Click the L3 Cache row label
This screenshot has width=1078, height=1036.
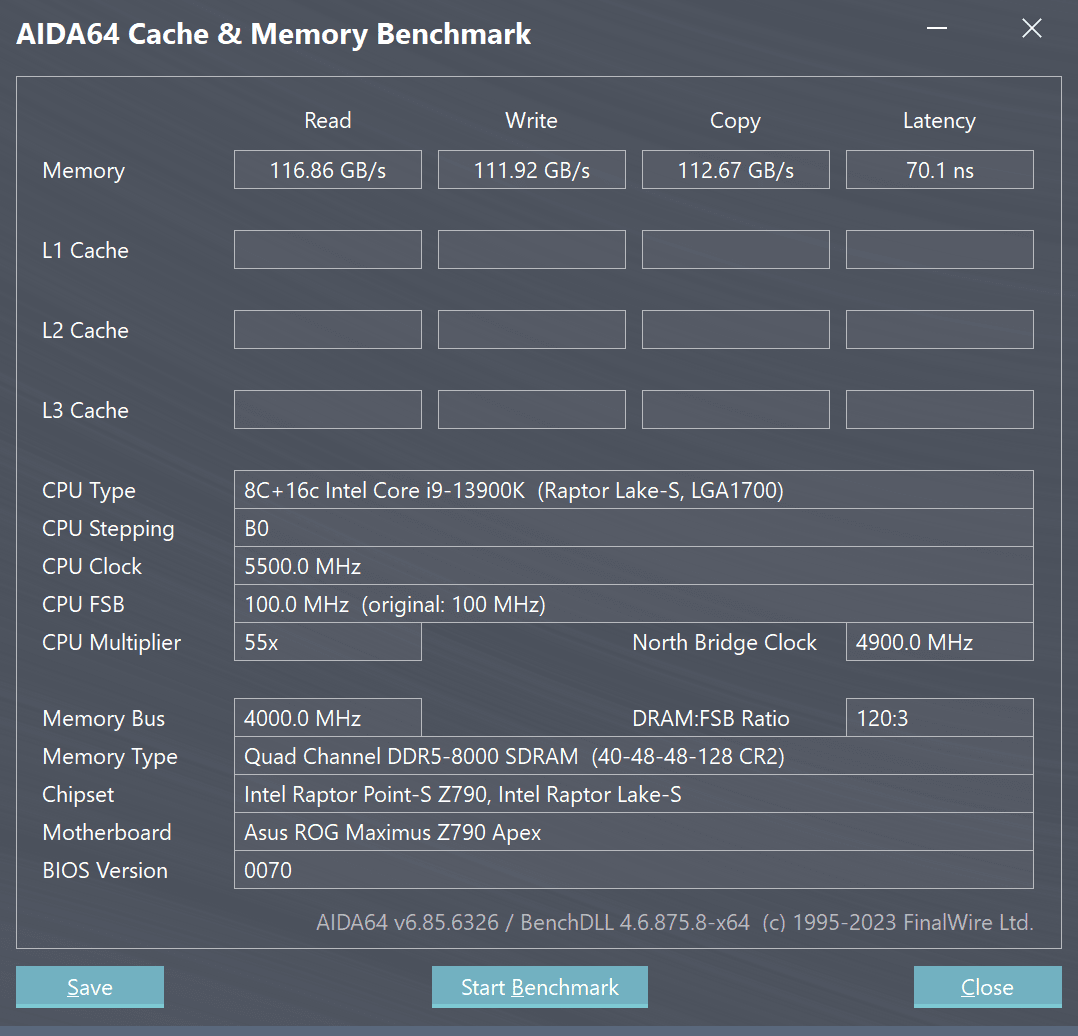tap(85, 410)
